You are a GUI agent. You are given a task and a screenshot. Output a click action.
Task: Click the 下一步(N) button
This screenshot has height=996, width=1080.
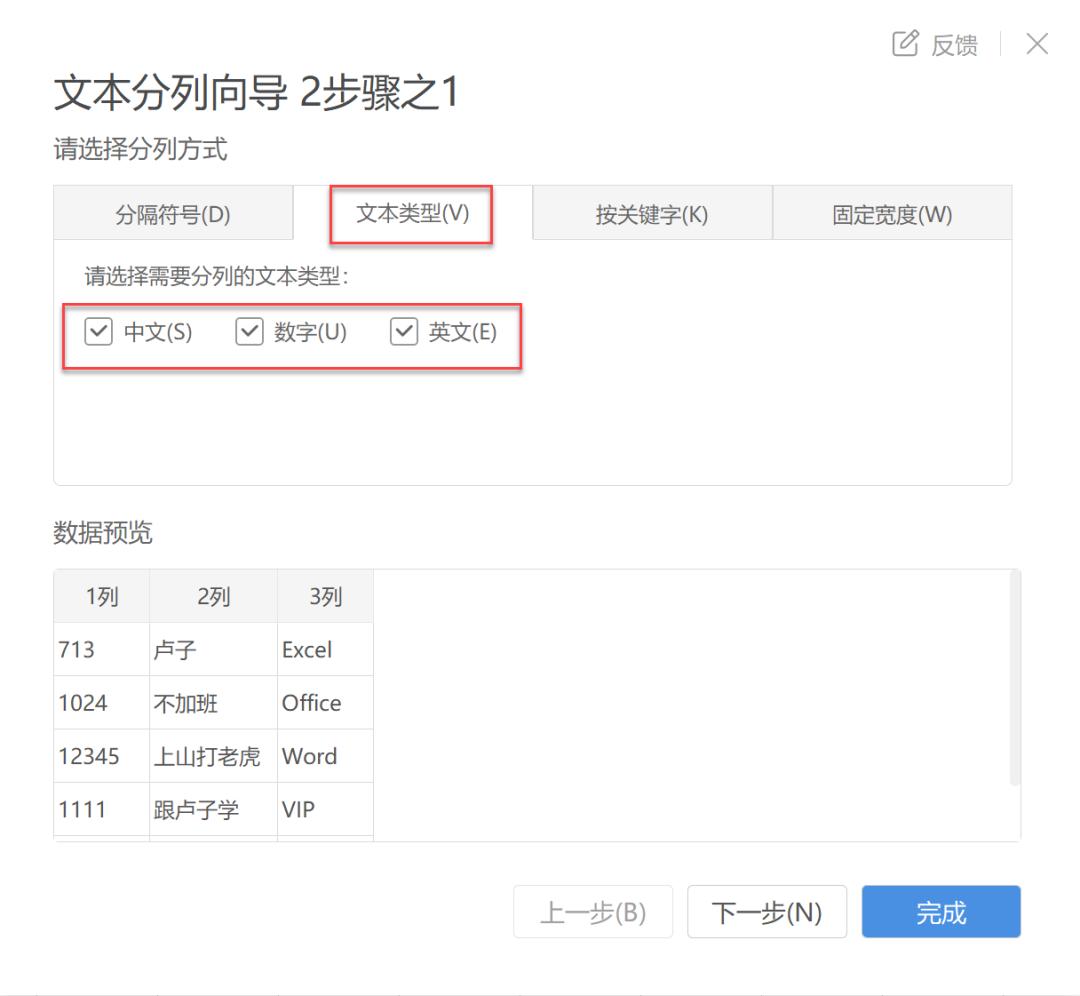tap(767, 911)
